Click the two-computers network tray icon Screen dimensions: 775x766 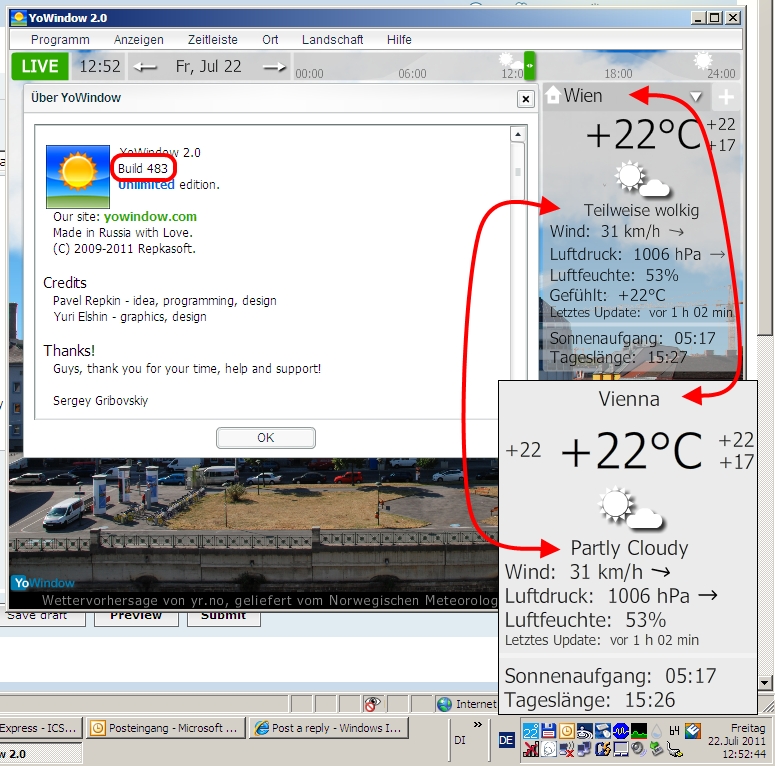[x=585, y=749]
